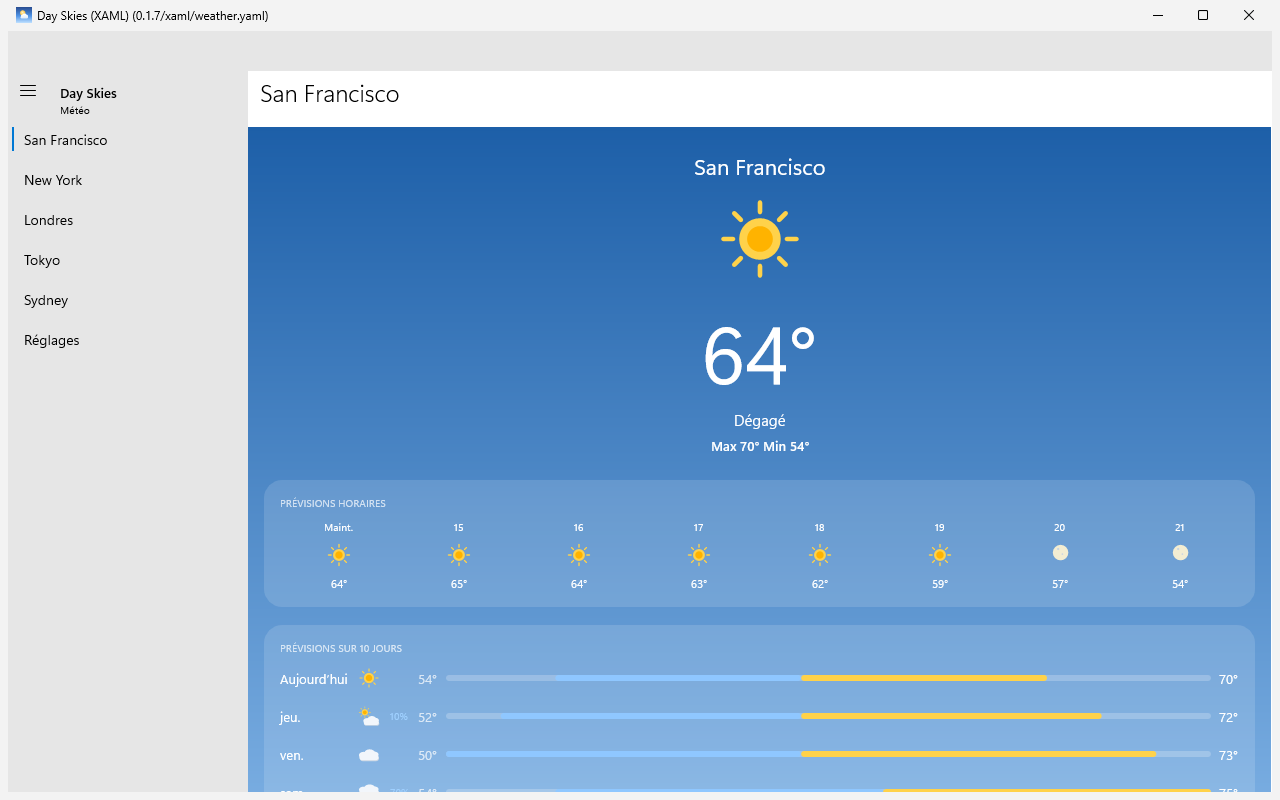Open Londres weather page

coord(128,220)
